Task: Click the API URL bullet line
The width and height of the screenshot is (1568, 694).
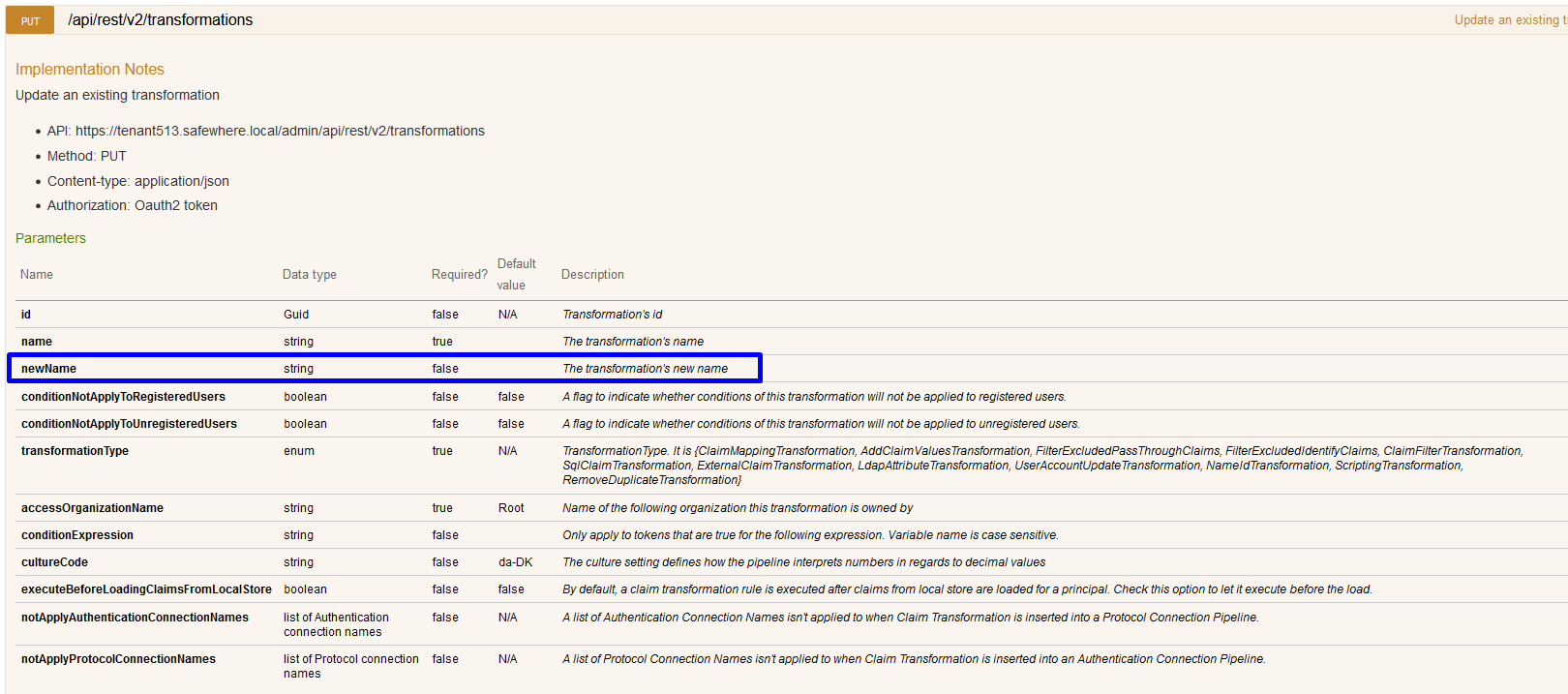Action: [x=265, y=131]
